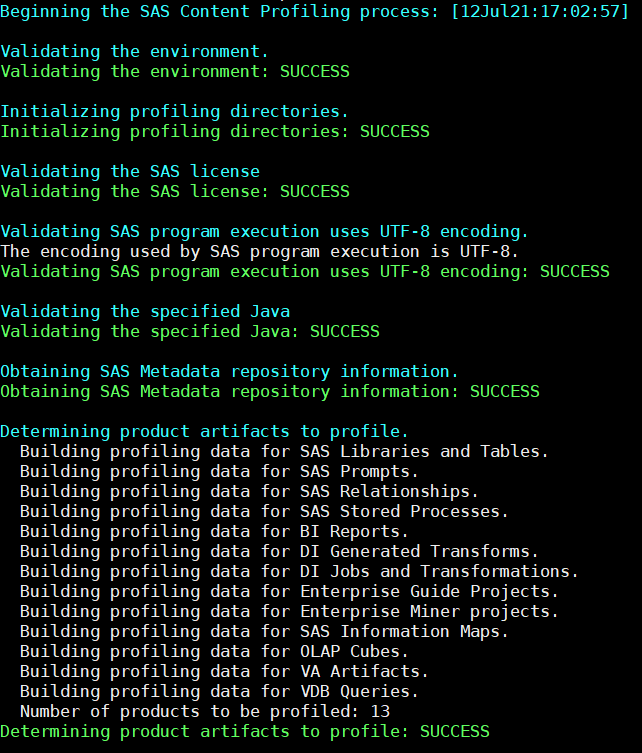Viewport: 642px width, 753px height.
Task: Click the timestamp [12Jul21:17:02:57] in first line
Action: [x=540, y=12]
